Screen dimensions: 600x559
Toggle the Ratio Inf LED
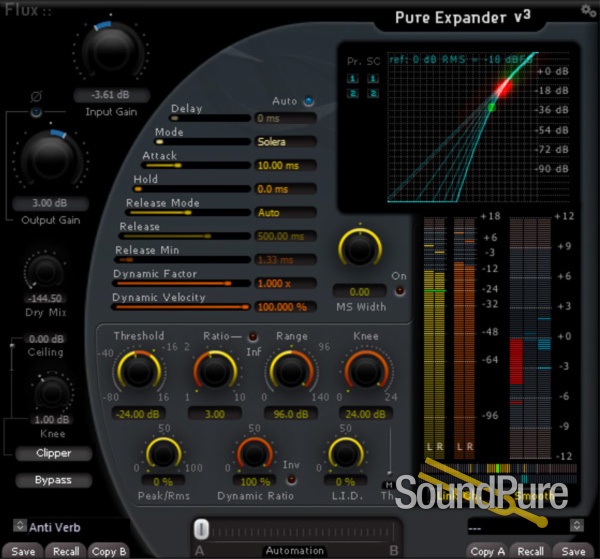point(253,337)
